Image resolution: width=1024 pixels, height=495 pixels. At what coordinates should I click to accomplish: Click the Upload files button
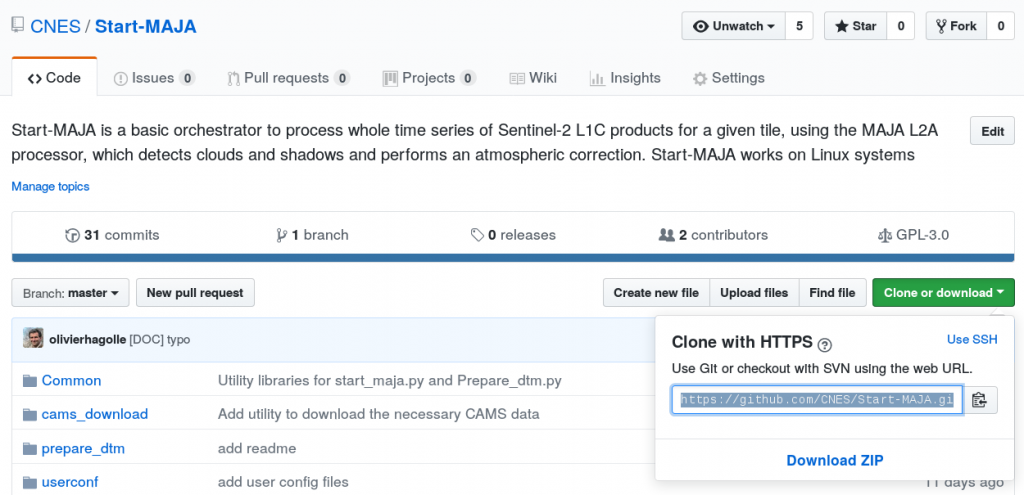(754, 293)
